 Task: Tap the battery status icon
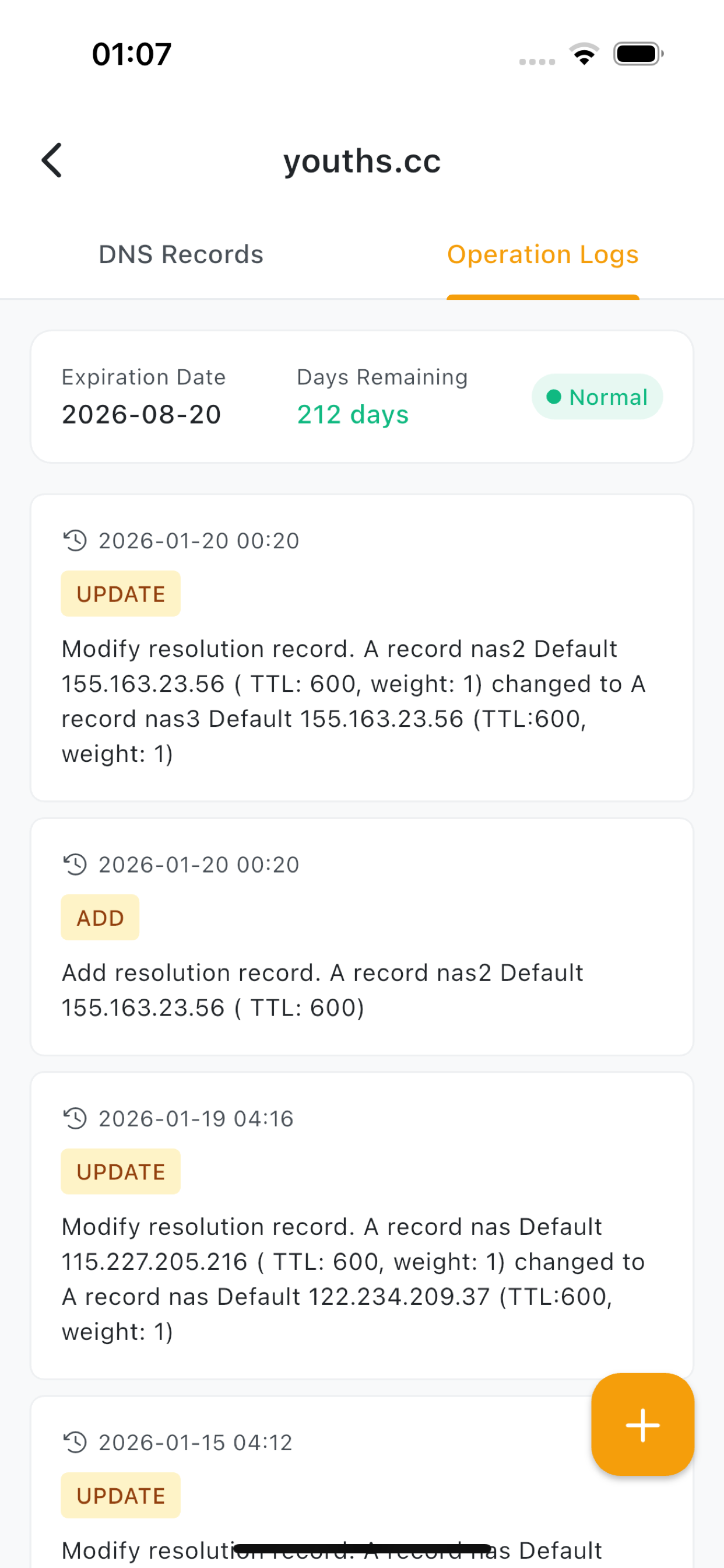pos(638,54)
